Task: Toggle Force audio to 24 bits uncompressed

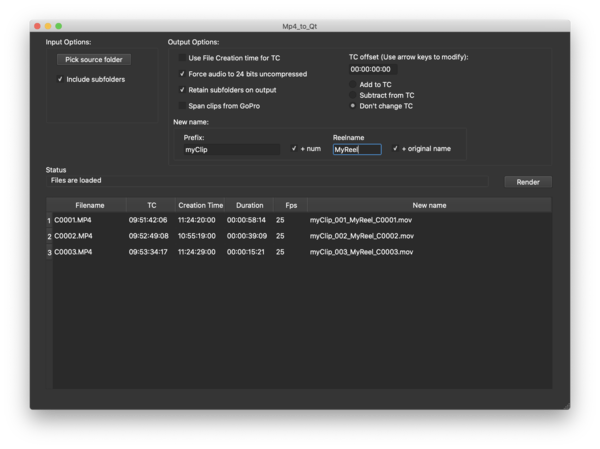Action: click(182, 74)
